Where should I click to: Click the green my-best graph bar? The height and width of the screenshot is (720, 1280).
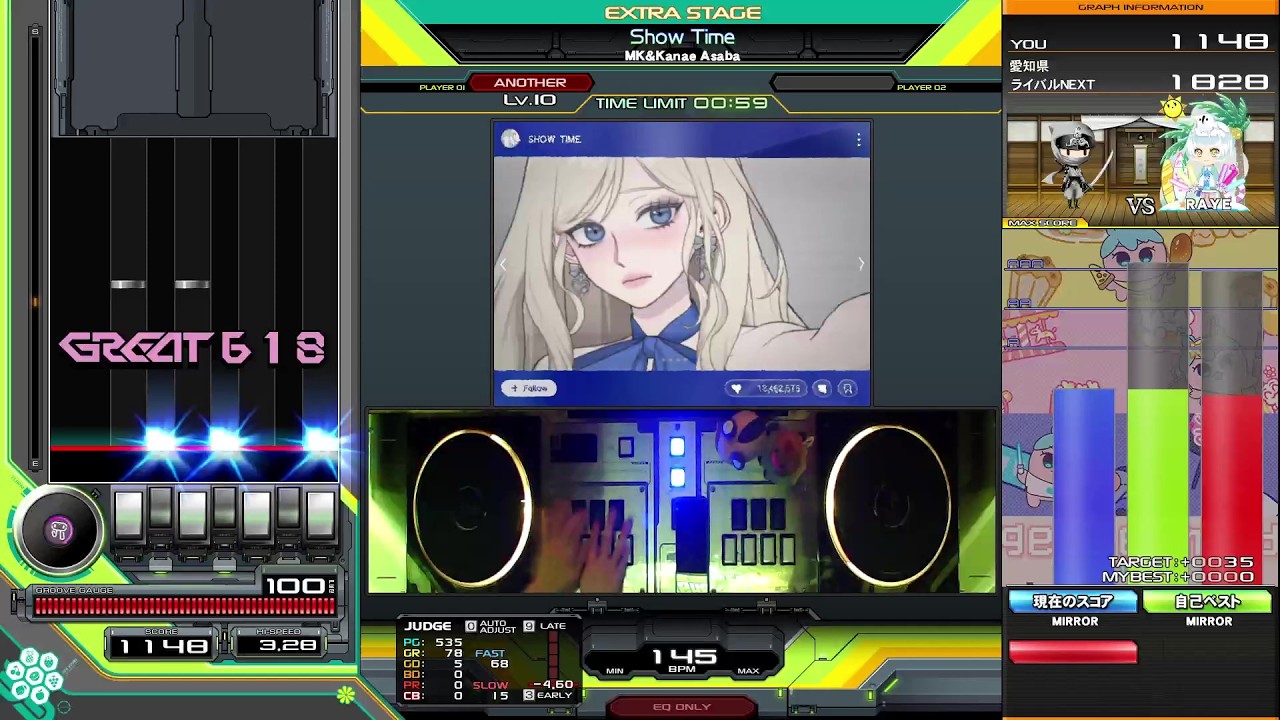coord(1158,487)
